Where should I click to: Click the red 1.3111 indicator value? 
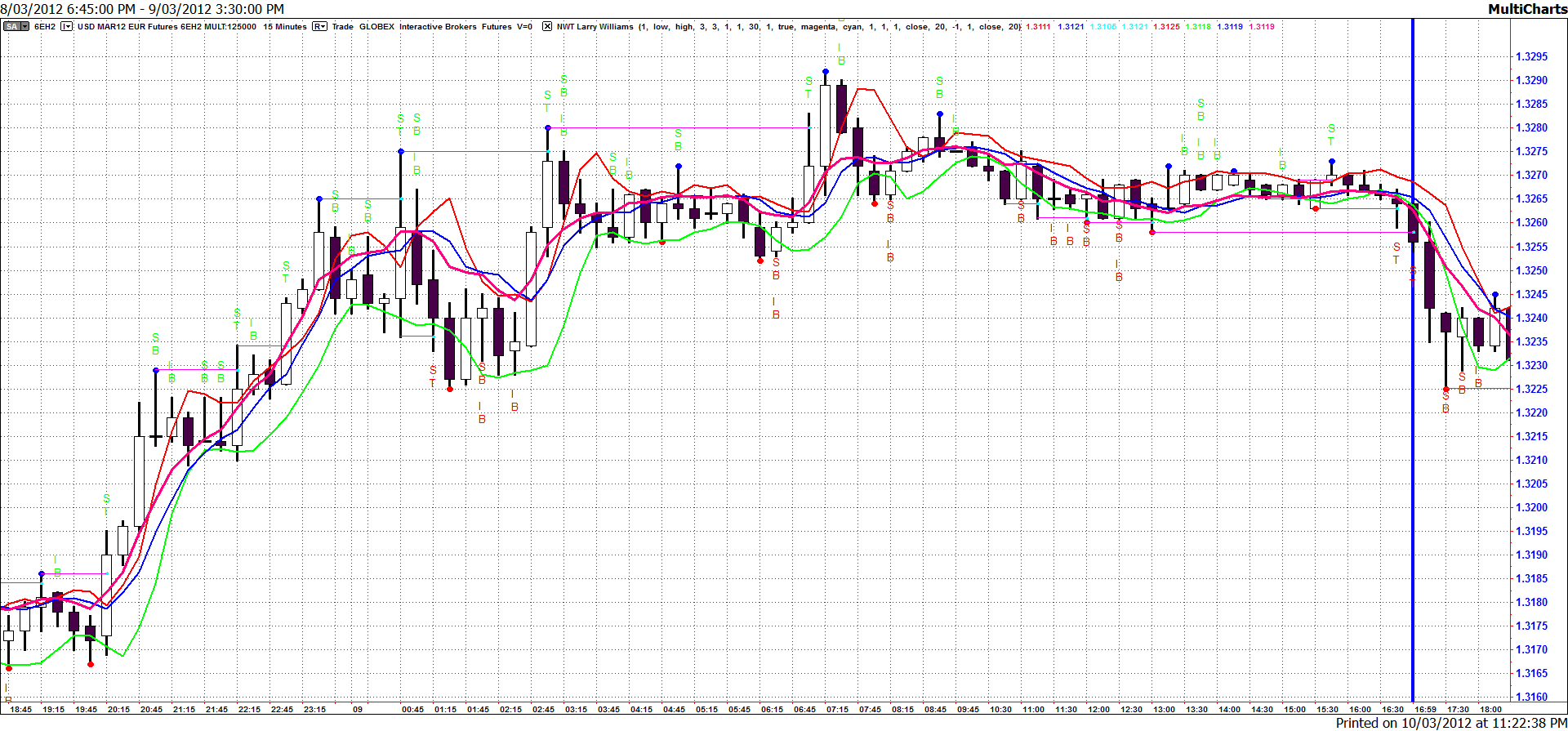[x=1038, y=27]
